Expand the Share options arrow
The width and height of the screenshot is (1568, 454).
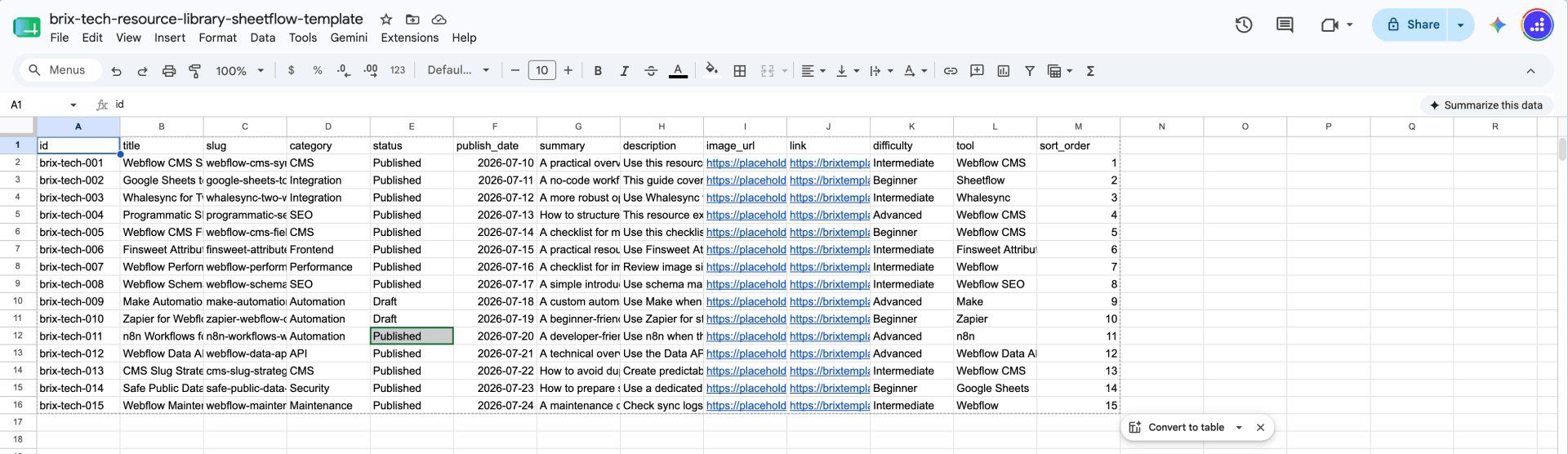pyautogui.click(x=1461, y=24)
